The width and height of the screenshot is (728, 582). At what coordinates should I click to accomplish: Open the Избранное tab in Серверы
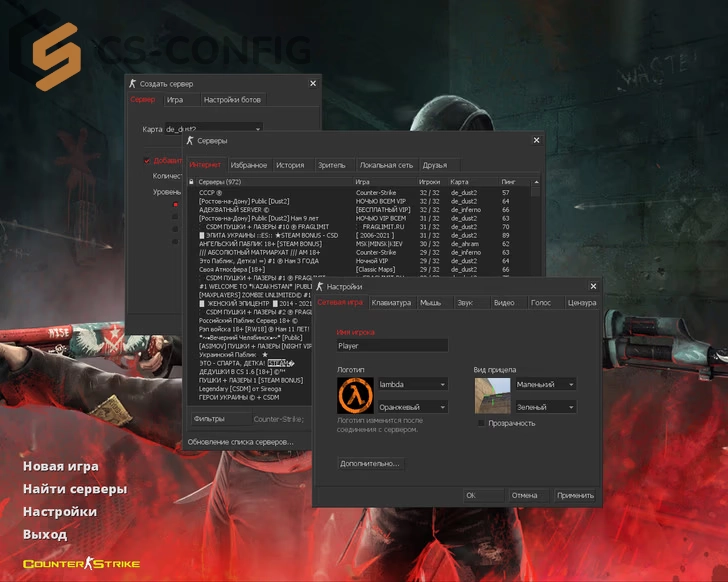click(x=249, y=165)
